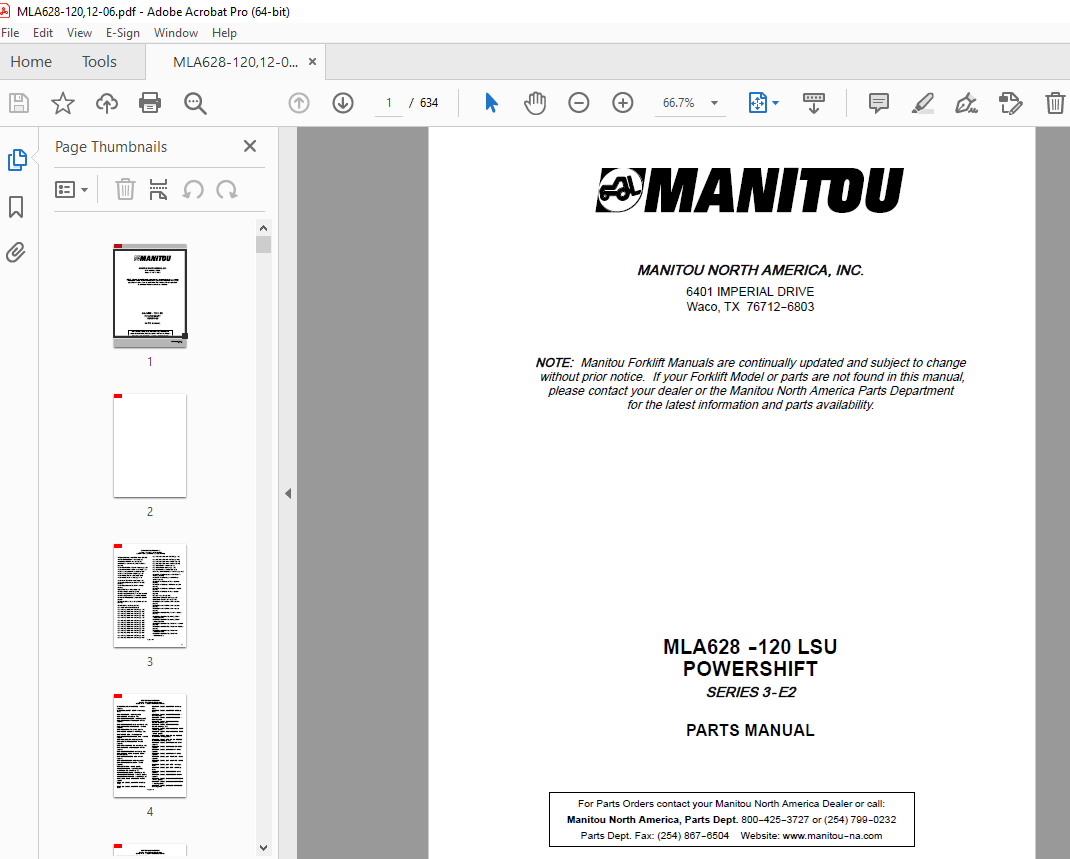
Task: Open the Attachments paperclip panel
Action: tap(16, 252)
